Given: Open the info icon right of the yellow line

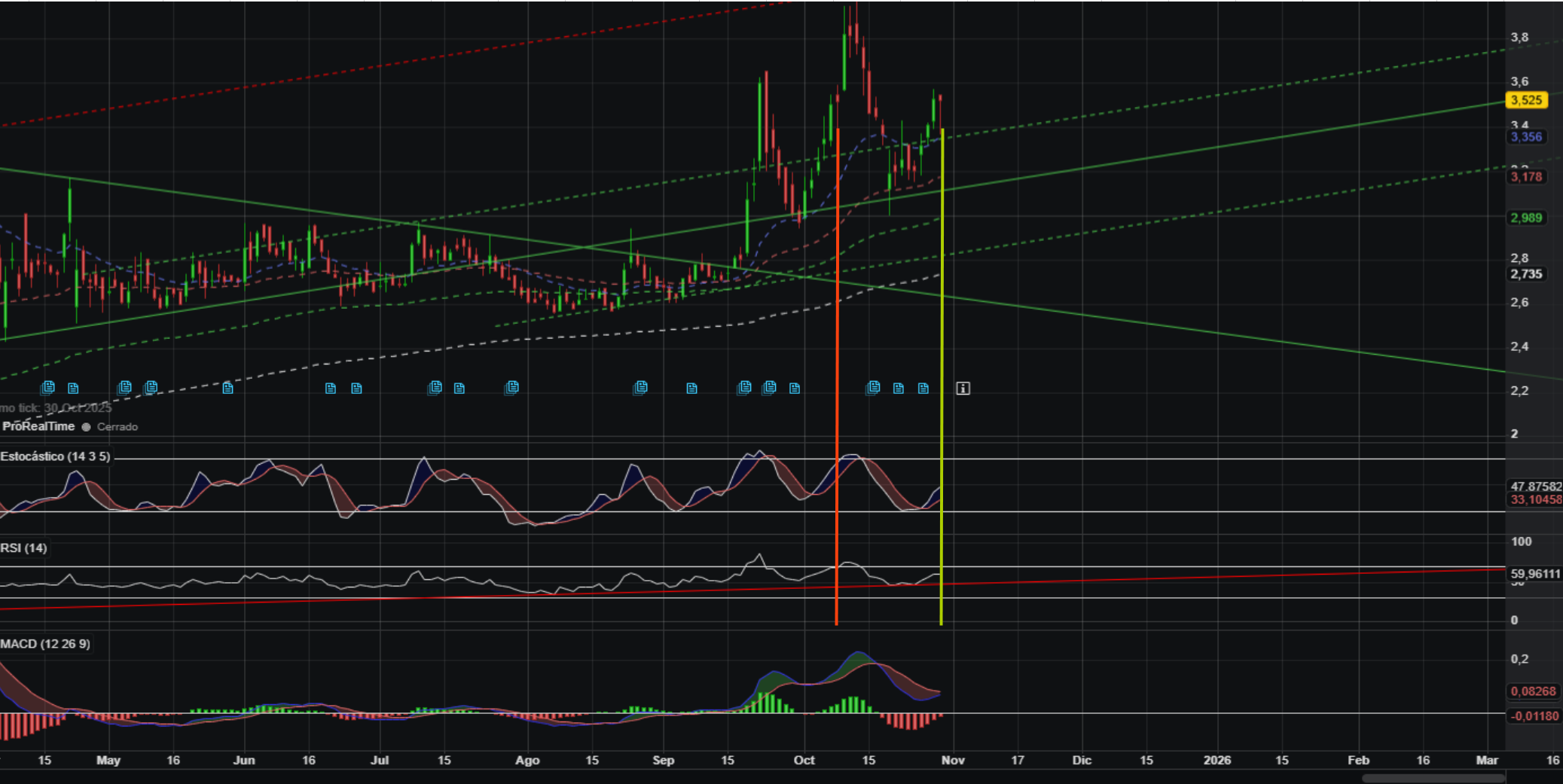Looking at the screenshot, I should pyautogui.click(x=963, y=389).
